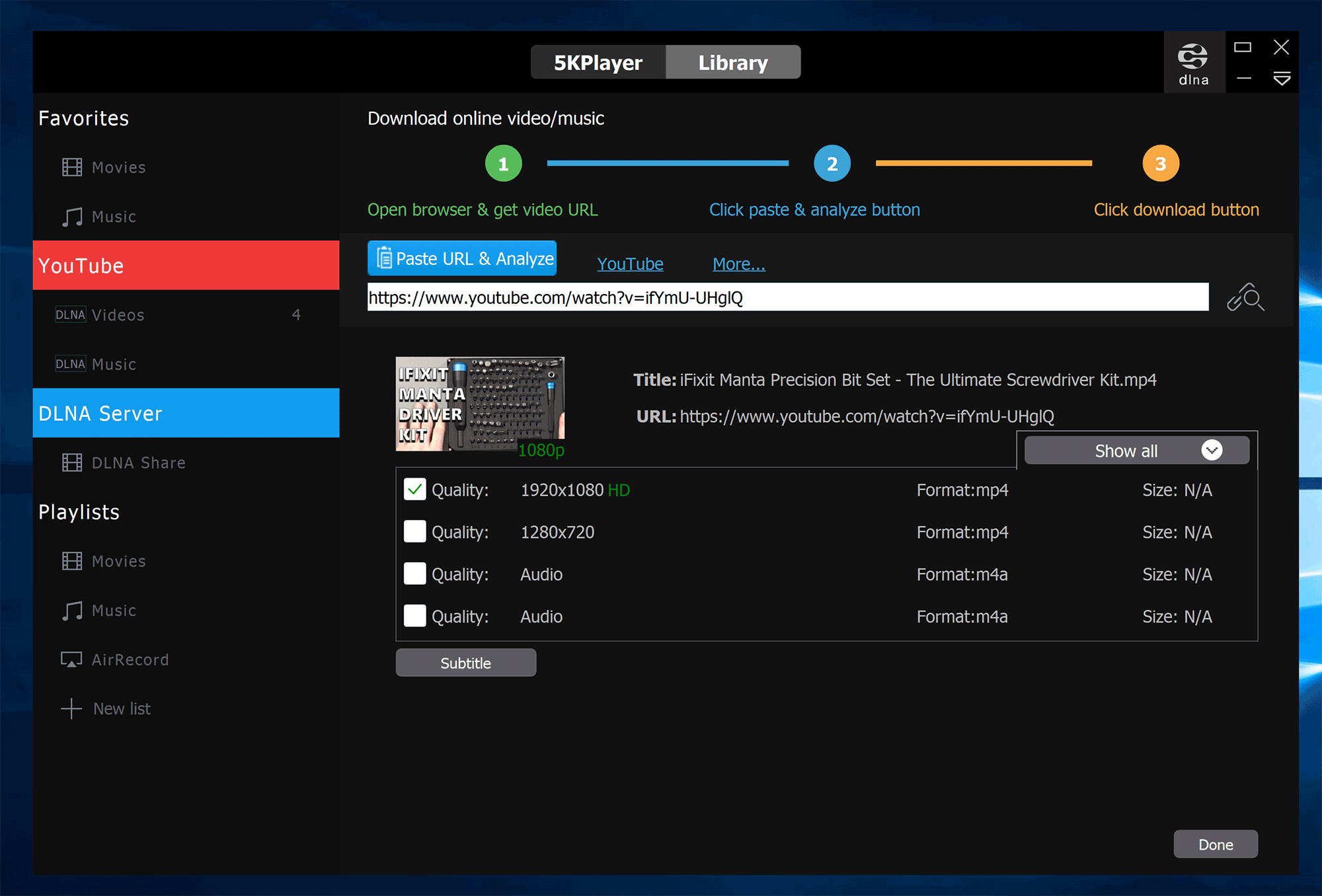Viewport: 1322px width, 896px height.
Task: Open the More... link
Action: [739, 264]
